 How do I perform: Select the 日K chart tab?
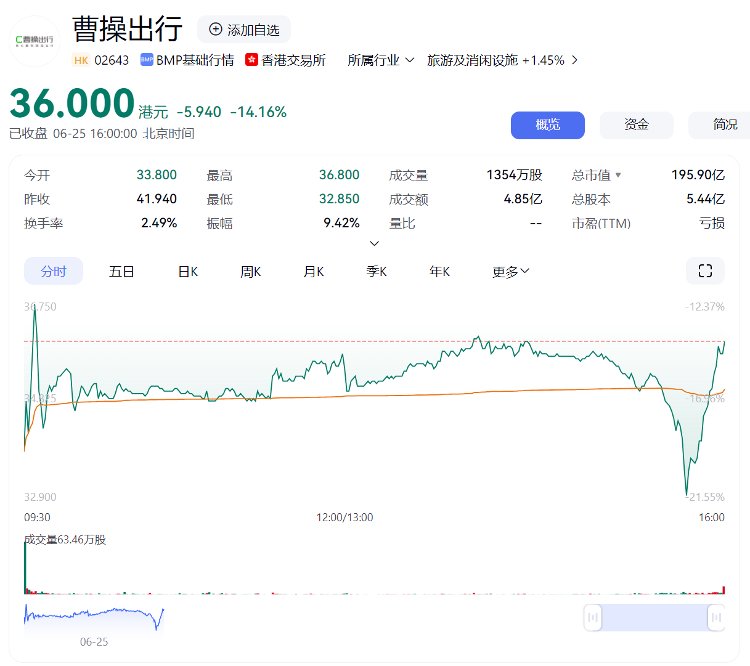point(188,272)
